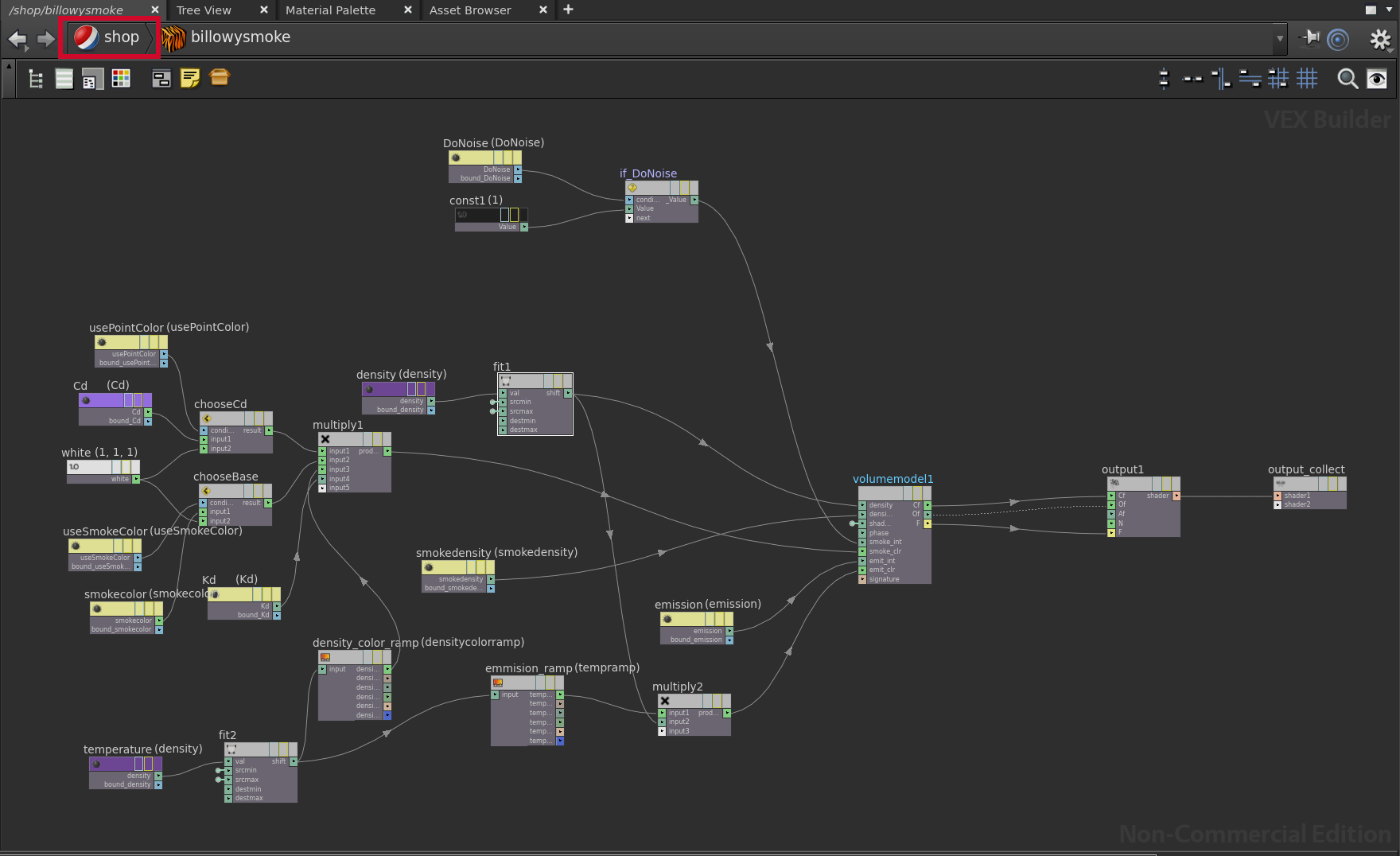Click the magnifying glass find icon
Screen dimensions: 1400x856
pos(1347,78)
